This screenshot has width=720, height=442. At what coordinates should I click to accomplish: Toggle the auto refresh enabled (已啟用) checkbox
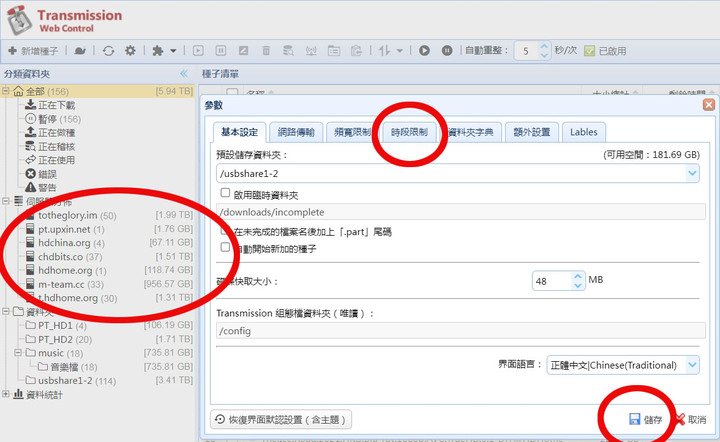point(589,51)
